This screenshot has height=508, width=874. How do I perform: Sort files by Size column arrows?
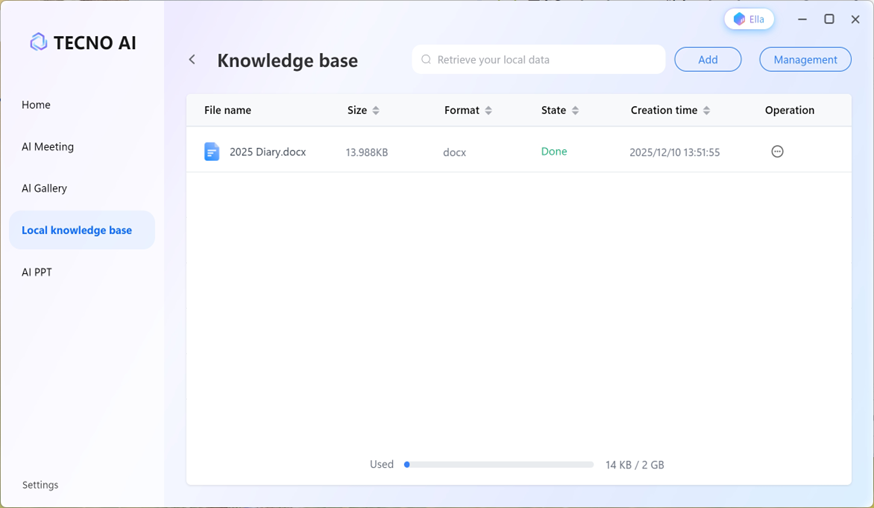click(376, 111)
